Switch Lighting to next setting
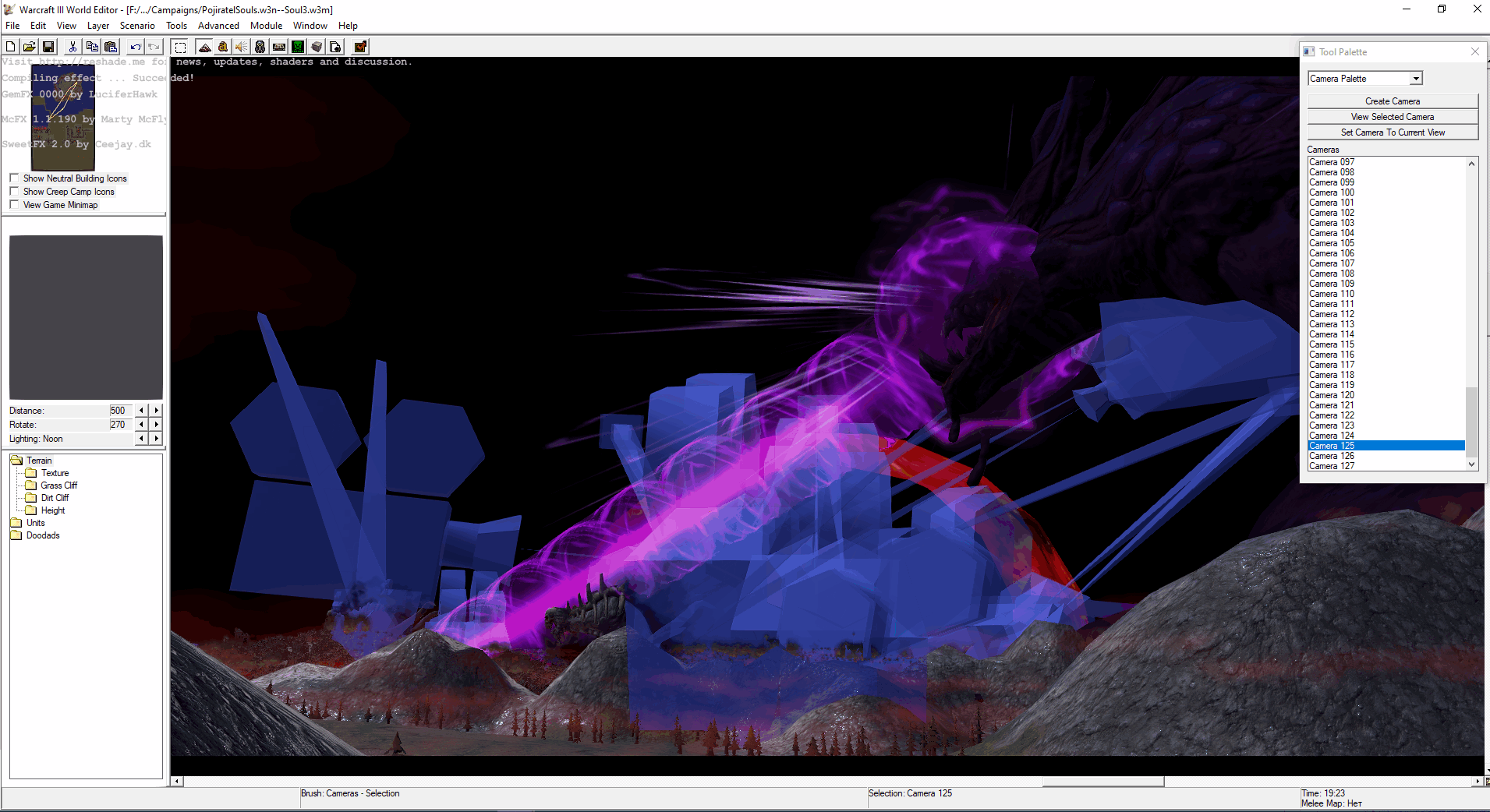The image size is (1490, 812). pos(157,439)
